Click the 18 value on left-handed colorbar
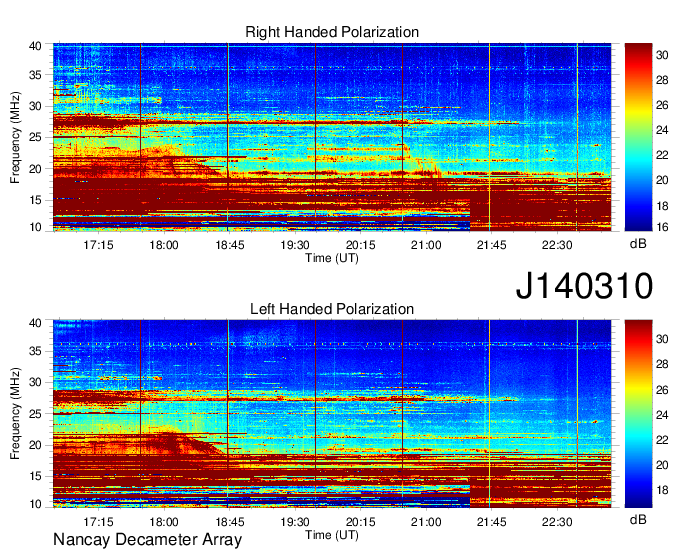Screen dimensions: 680x552 tap(662, 490)
